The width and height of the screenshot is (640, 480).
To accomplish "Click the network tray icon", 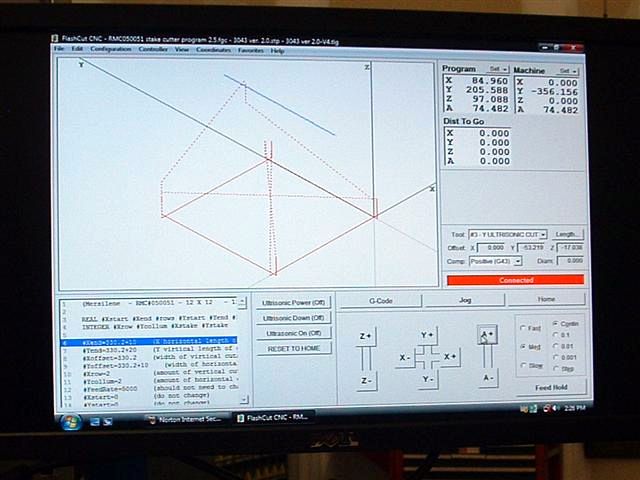I will [x=534, y=408].
